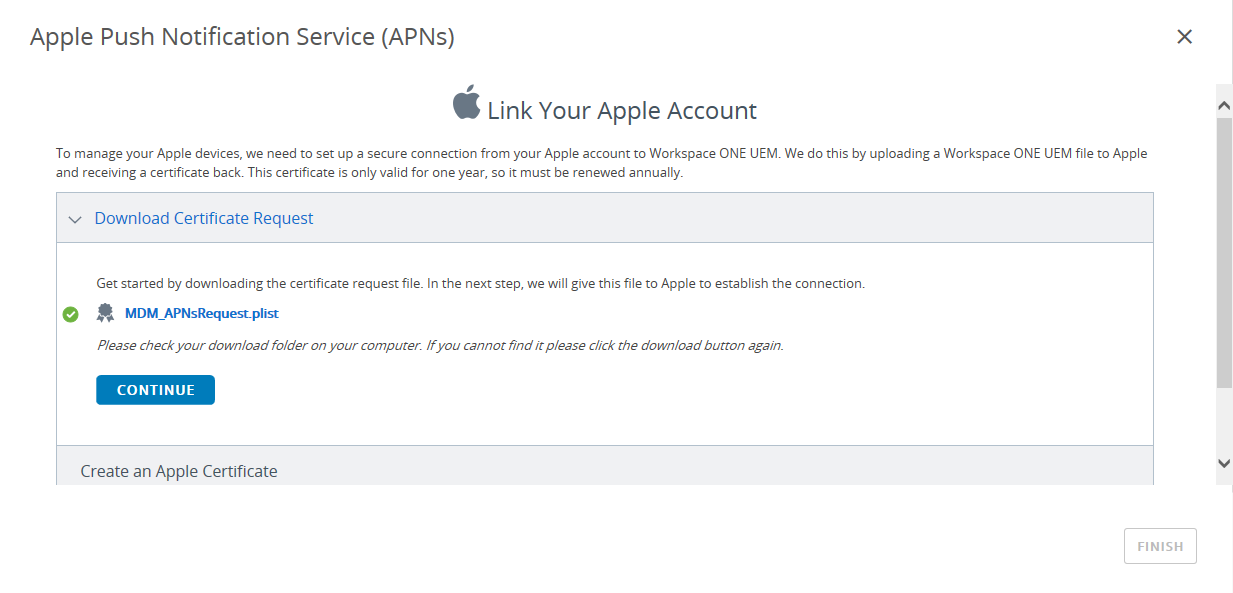
Task: Select the Download Certificate Request section title
Action: [204, 218]
